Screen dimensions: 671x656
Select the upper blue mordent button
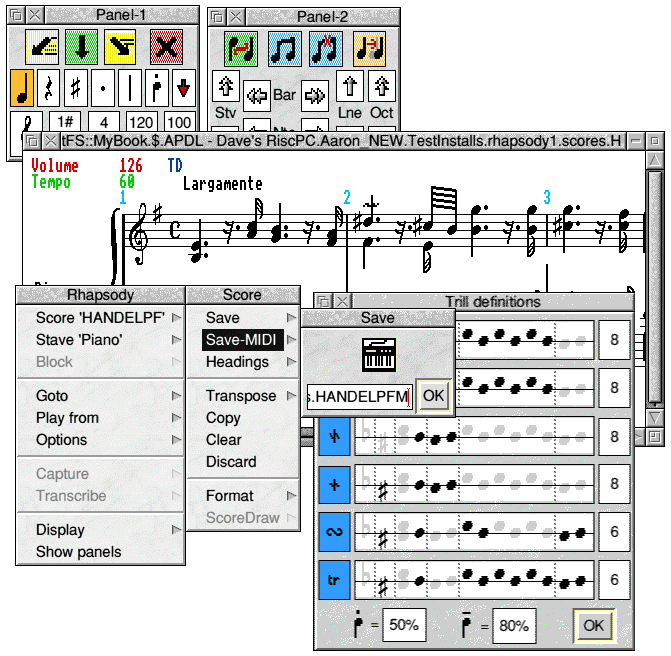[x=334, y=436]
